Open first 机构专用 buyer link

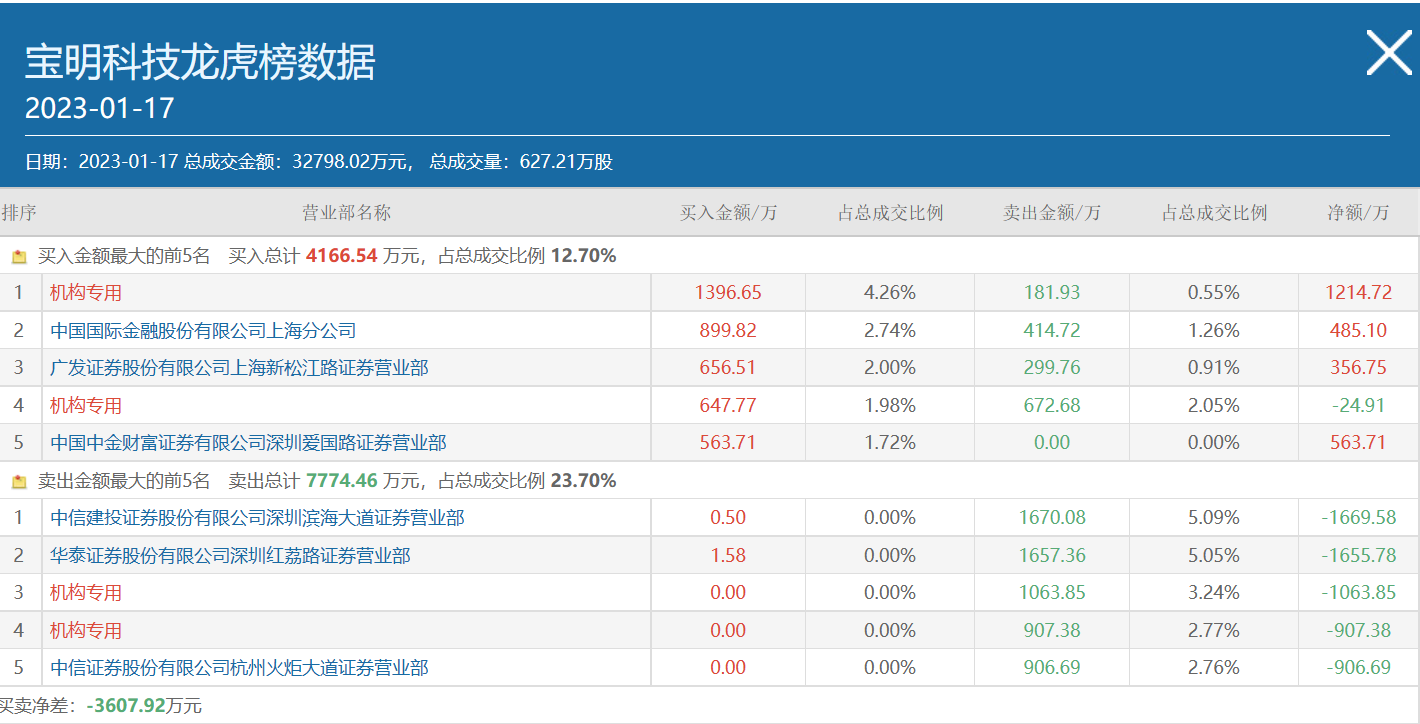tap(86, 293)
